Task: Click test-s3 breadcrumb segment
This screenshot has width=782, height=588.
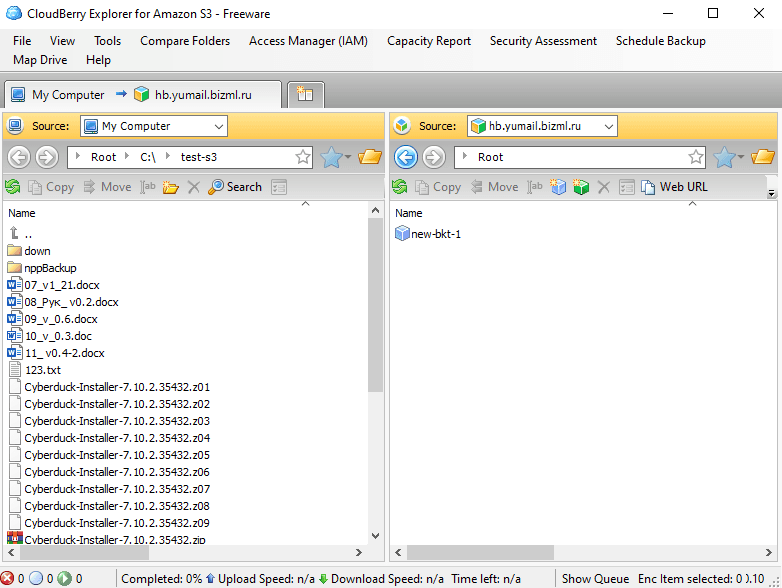Action: [x=198, y=157]
